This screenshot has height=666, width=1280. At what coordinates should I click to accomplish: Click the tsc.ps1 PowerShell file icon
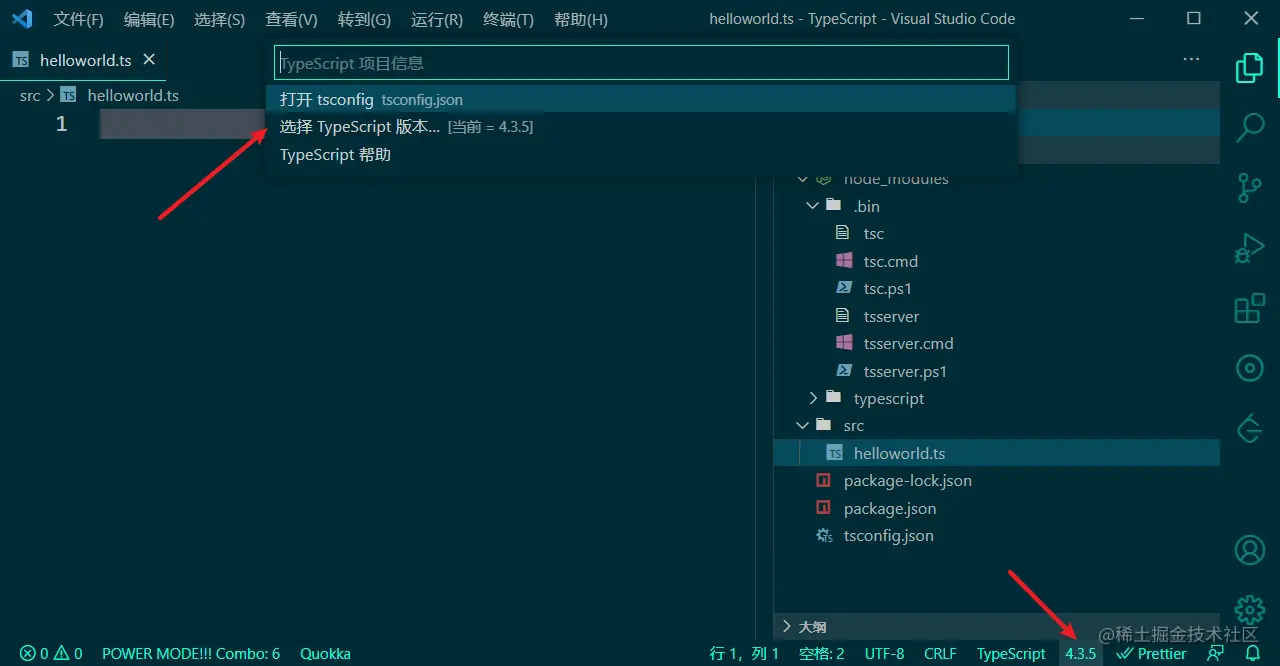844,288
